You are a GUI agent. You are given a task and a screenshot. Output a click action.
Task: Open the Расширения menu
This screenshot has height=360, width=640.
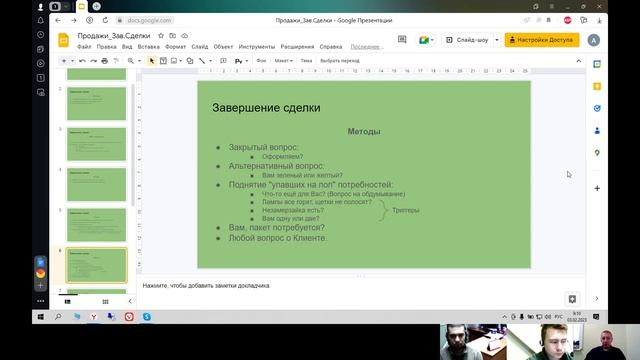point(297,47)
